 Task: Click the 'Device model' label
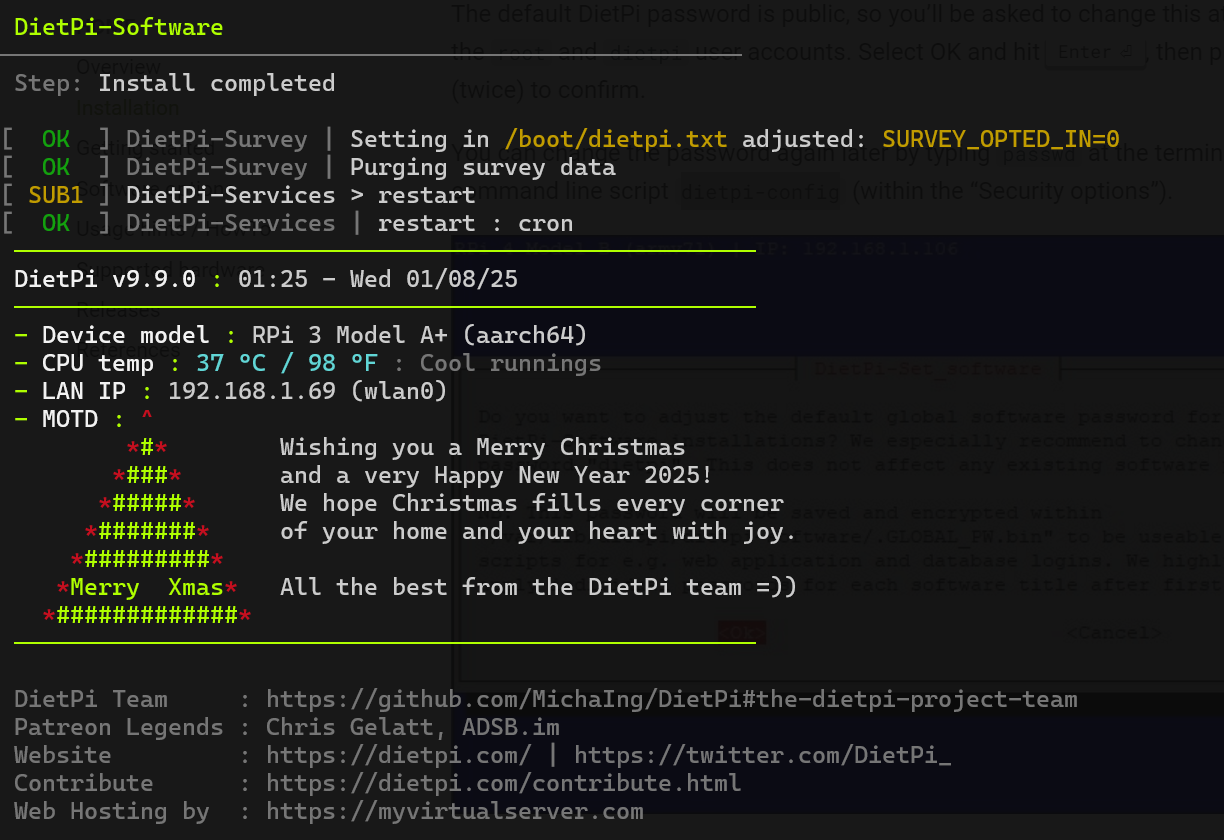(126, 335)
